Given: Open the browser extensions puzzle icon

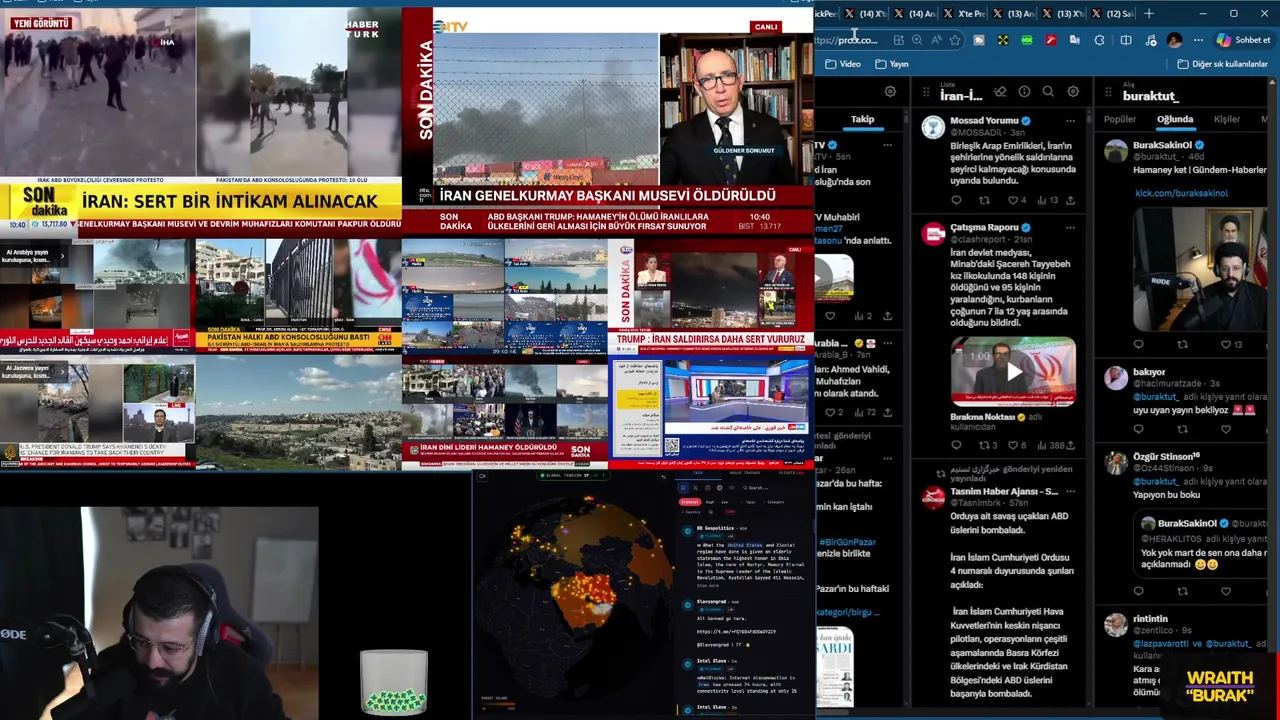Looking at the screenshot, I should (x=1100, y=40).
